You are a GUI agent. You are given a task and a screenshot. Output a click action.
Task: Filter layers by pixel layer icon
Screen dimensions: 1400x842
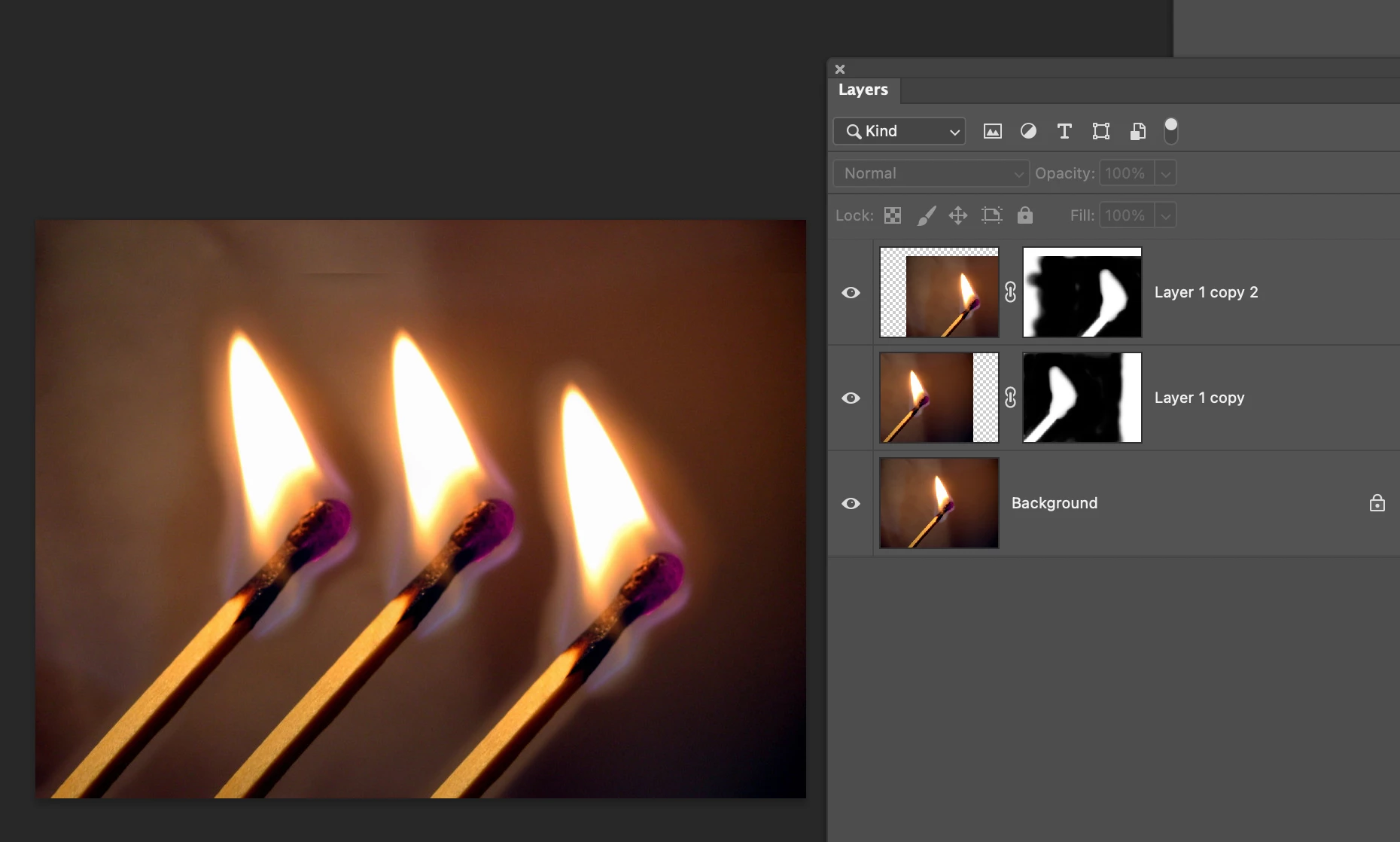tap(993, 131)
